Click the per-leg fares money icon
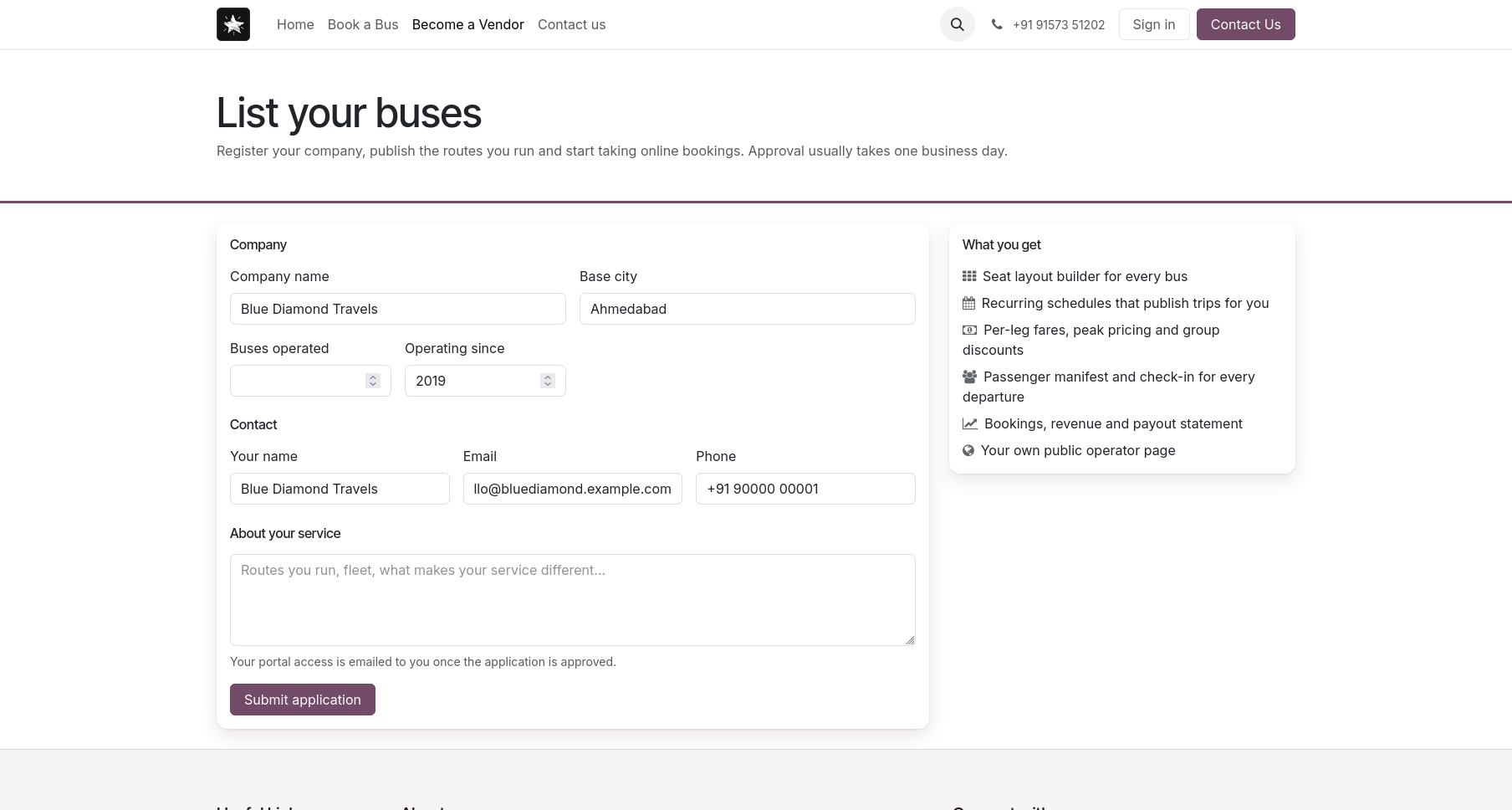The height and width of the screenshot is (810, 1512). tap(969, 330)
